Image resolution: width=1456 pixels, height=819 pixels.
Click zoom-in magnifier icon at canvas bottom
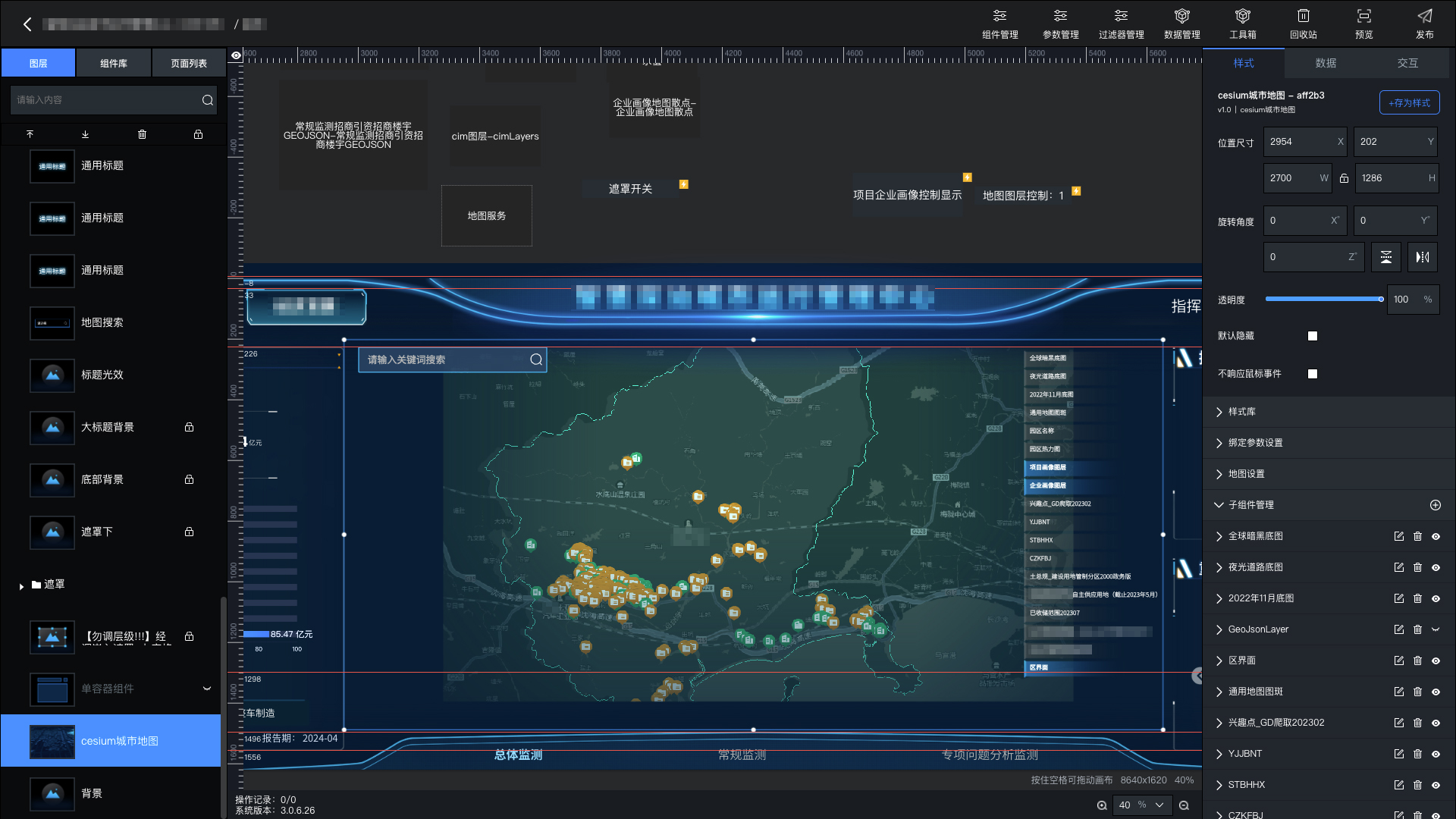click(1102, 805)
